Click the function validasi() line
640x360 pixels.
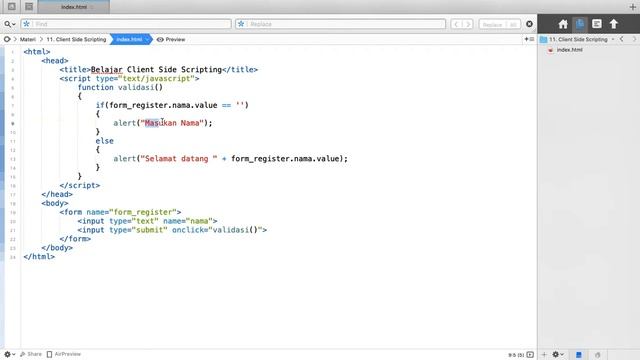[120, 87]
